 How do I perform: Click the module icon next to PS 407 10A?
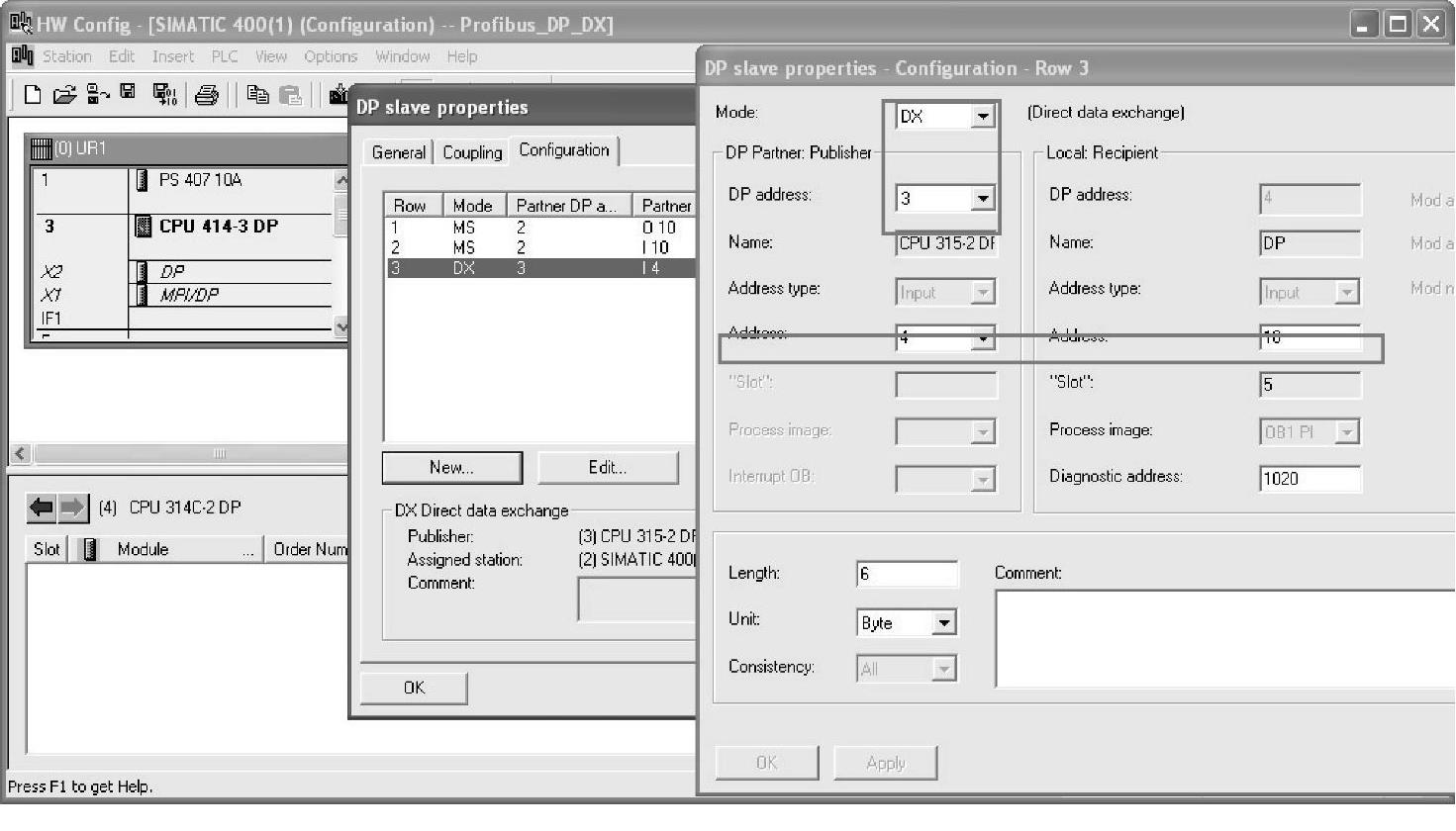142,180
